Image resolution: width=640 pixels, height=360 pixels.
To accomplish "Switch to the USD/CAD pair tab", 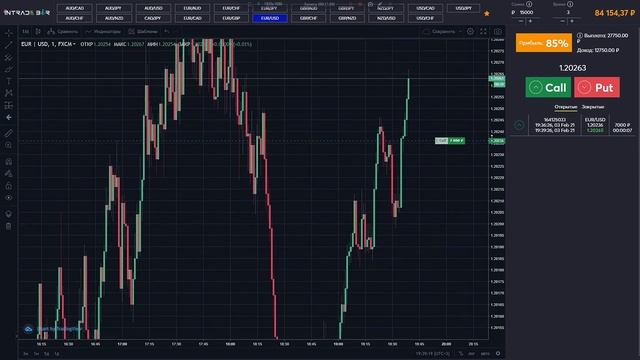I will [425, 8].
